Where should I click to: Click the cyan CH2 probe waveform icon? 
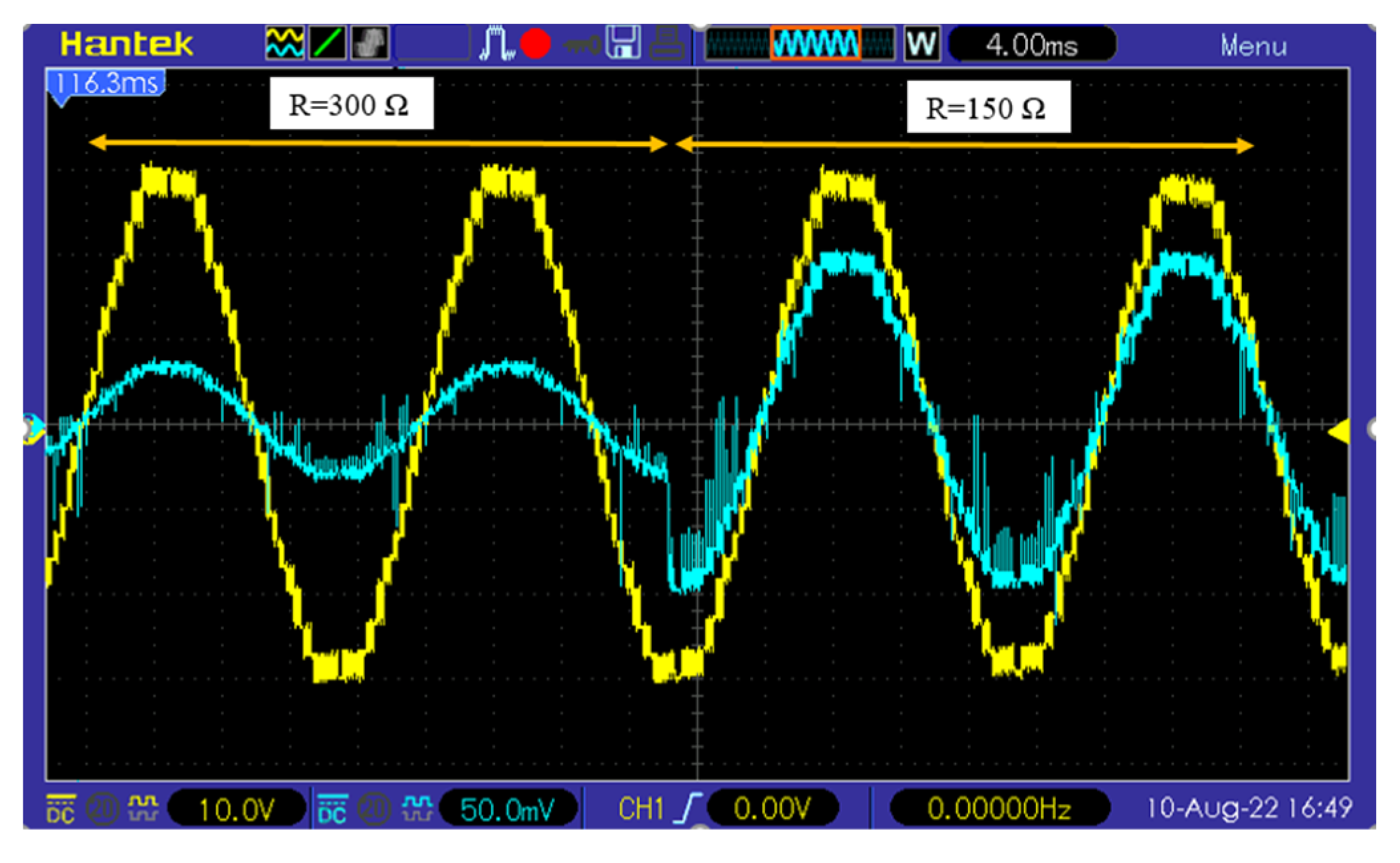(416, 808)
